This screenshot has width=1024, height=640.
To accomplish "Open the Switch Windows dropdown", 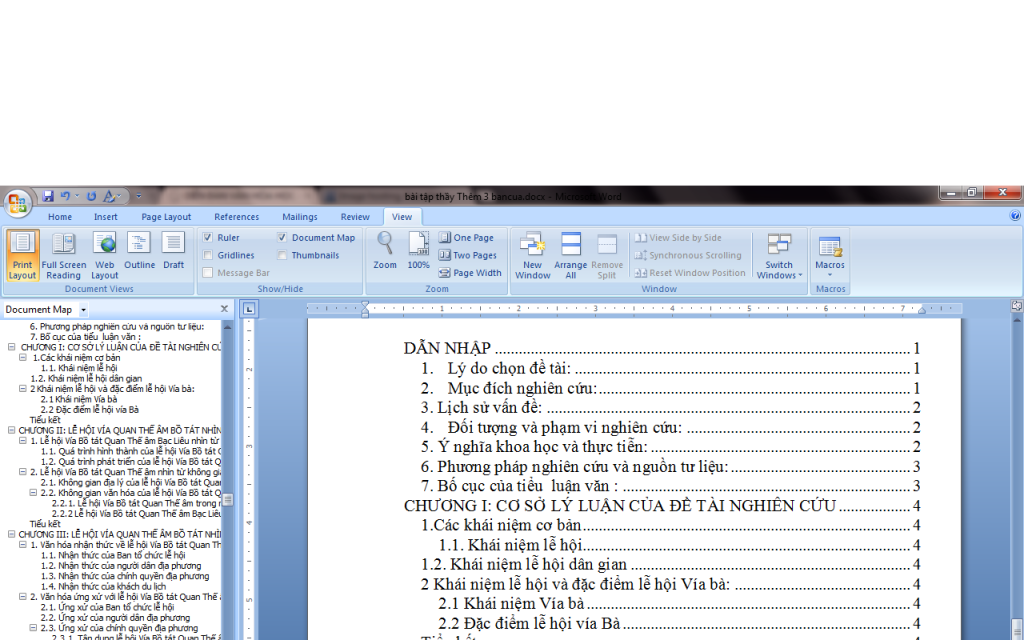I will pos(779,257).
